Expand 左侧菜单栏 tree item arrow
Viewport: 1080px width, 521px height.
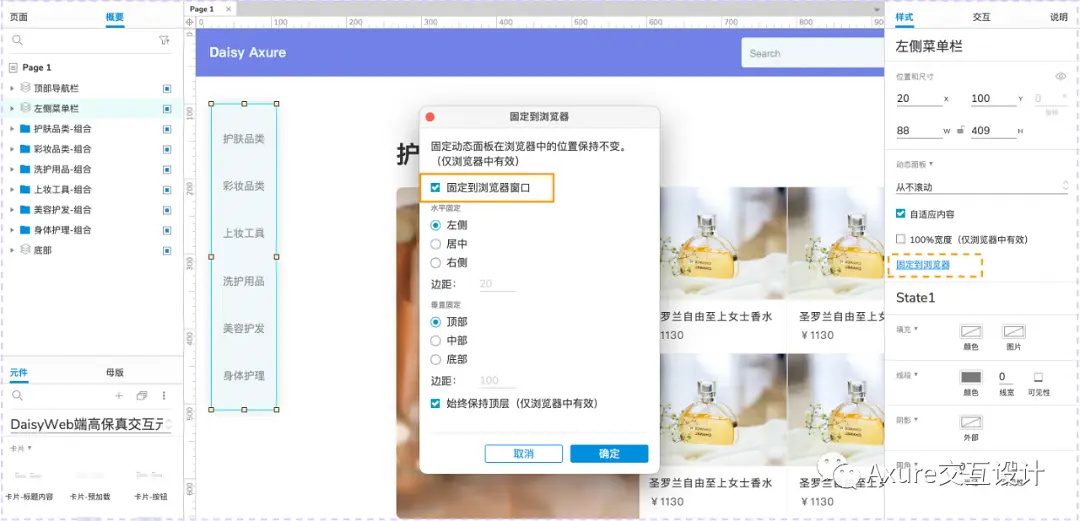click(12, 108)
